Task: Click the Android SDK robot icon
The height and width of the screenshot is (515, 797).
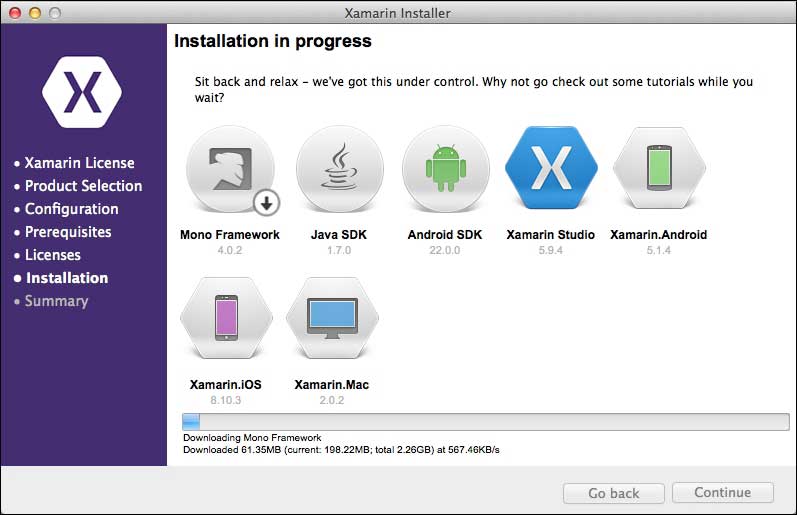Action: coord(446,169)
